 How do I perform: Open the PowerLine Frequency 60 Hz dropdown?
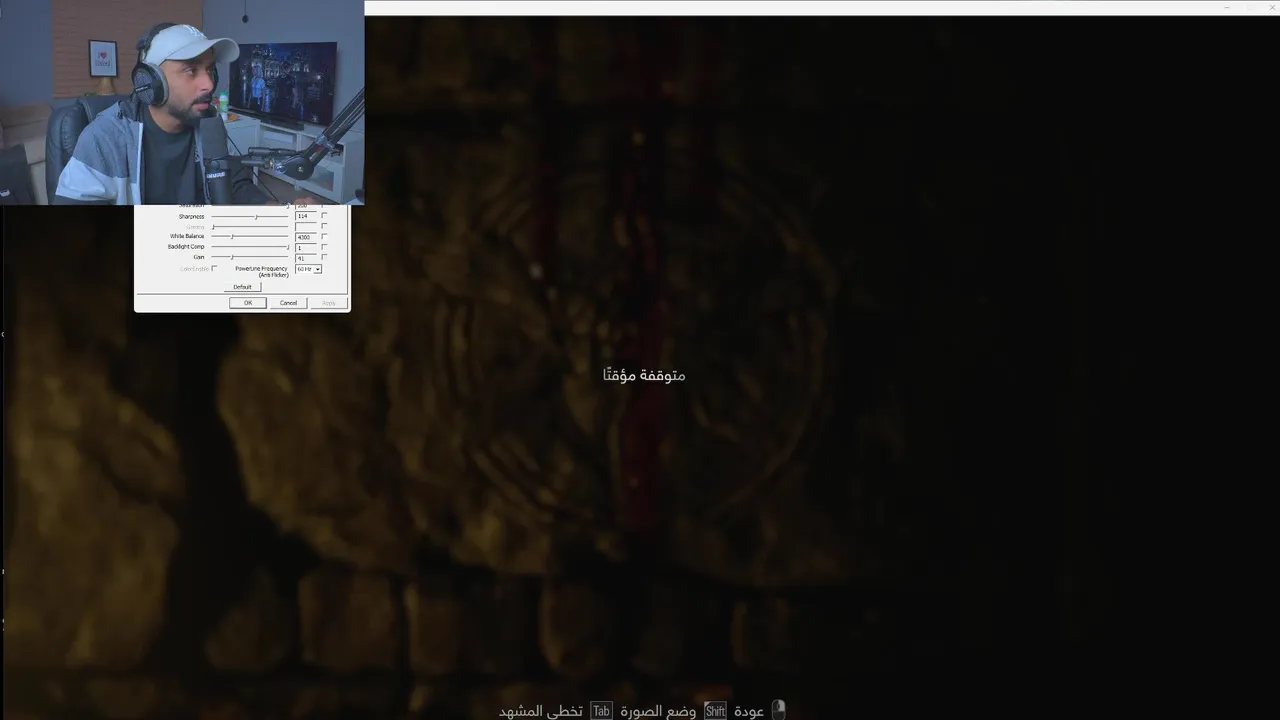click(309, 269)
